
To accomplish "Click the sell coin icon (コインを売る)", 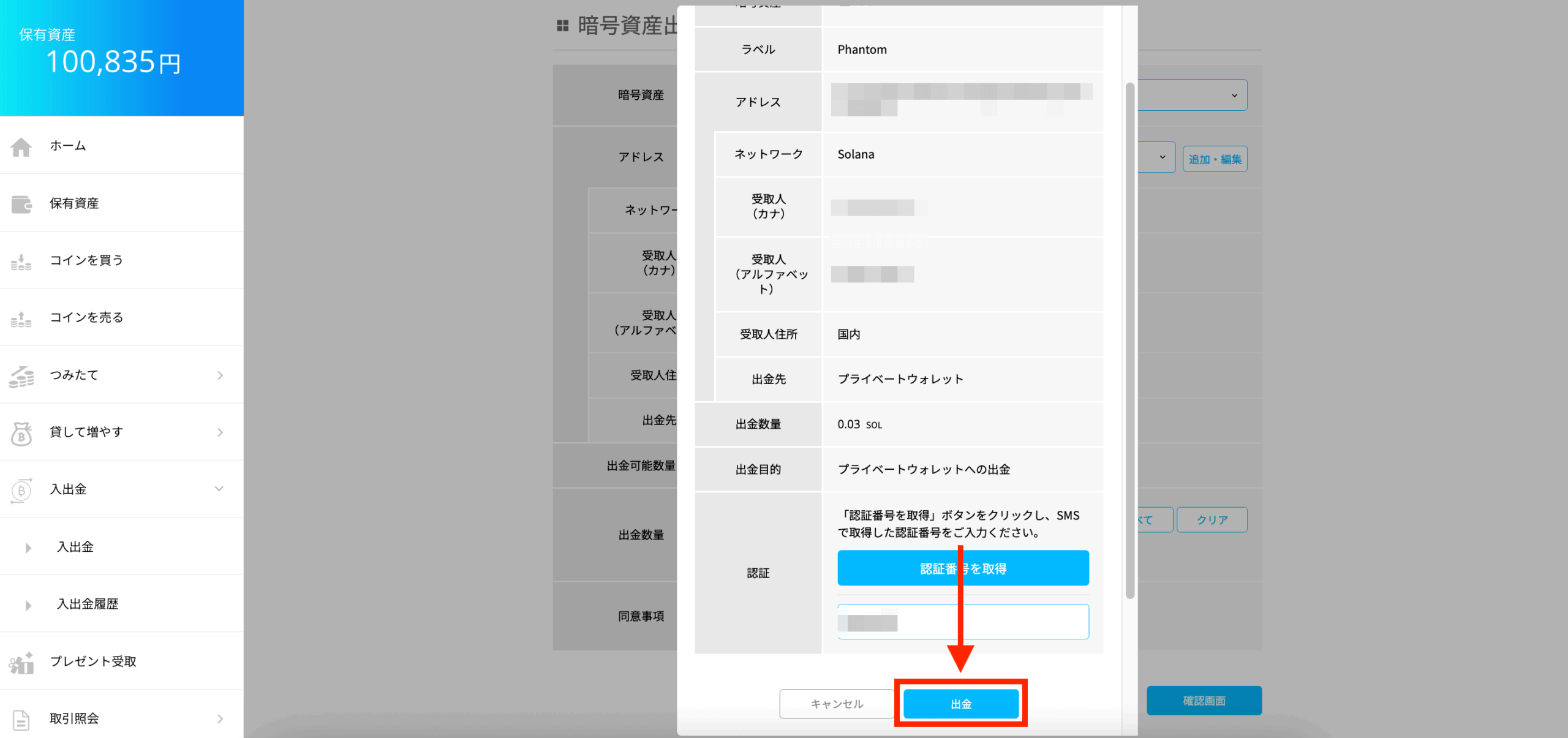I will (21, 318).
